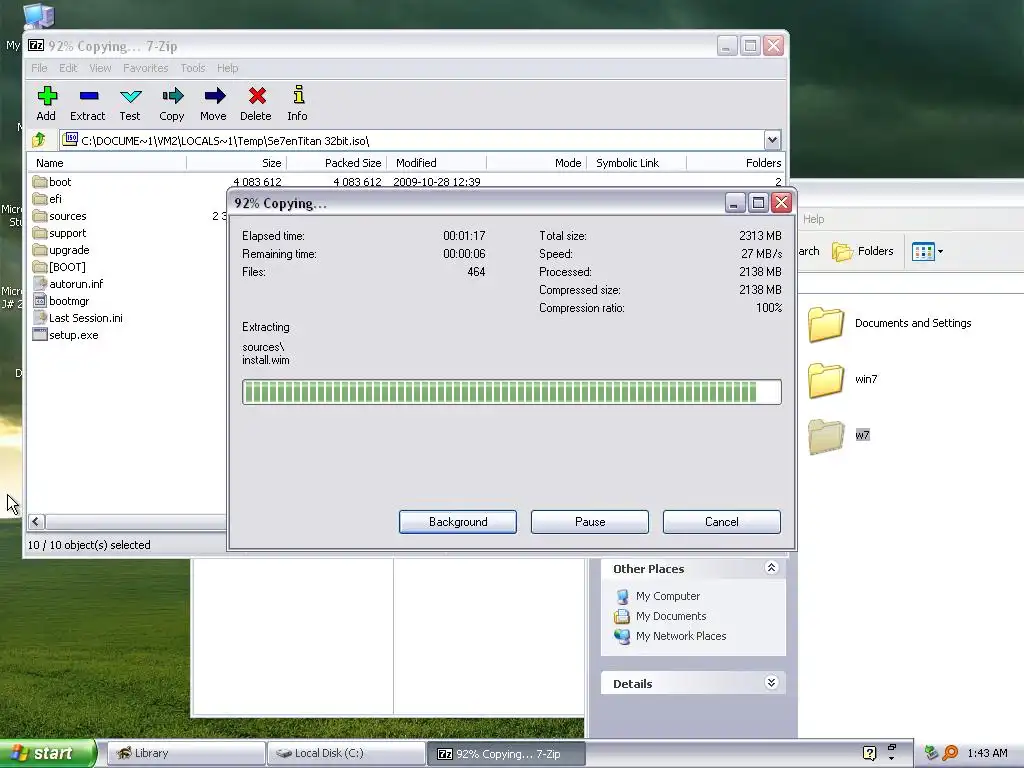Click the Add toolbar icon in 7-Zip
Image resolution: width=1024 pixels, height=768 pixels.
pyautogui.click(x=46, y=104)
